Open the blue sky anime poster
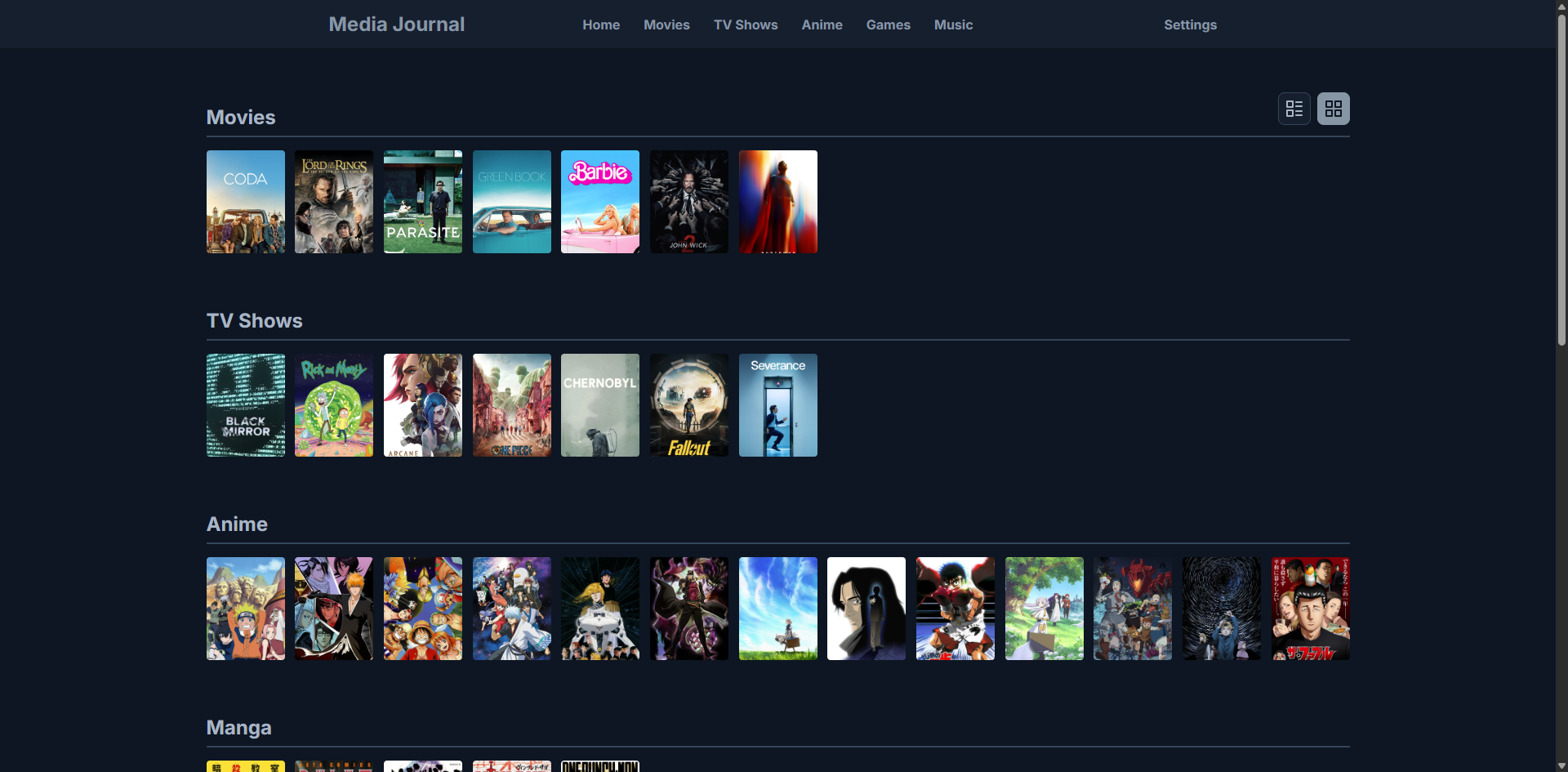Viewport: 1568px width, 772px height. (778, 609)
